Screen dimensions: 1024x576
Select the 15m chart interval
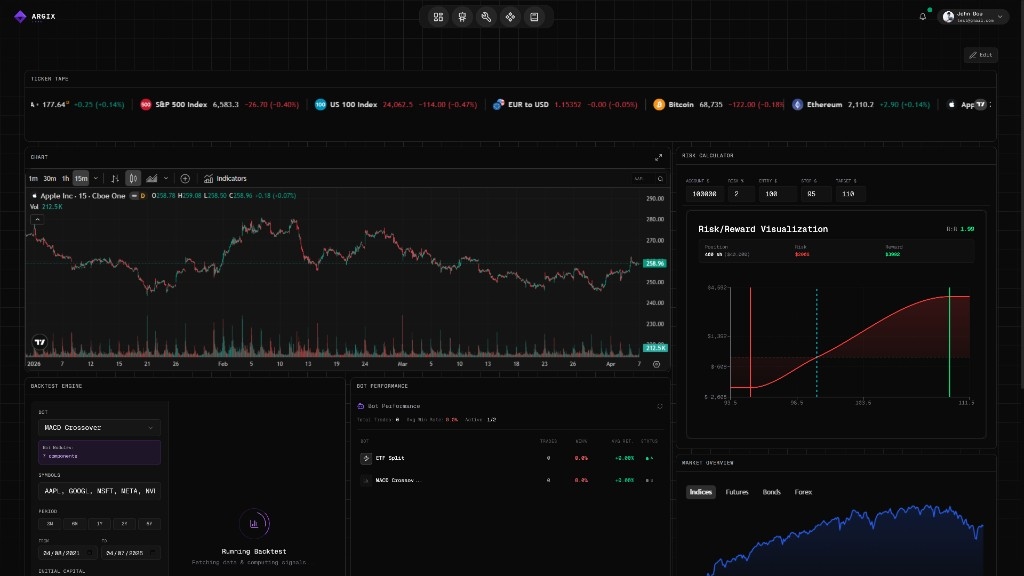[81, 178]
